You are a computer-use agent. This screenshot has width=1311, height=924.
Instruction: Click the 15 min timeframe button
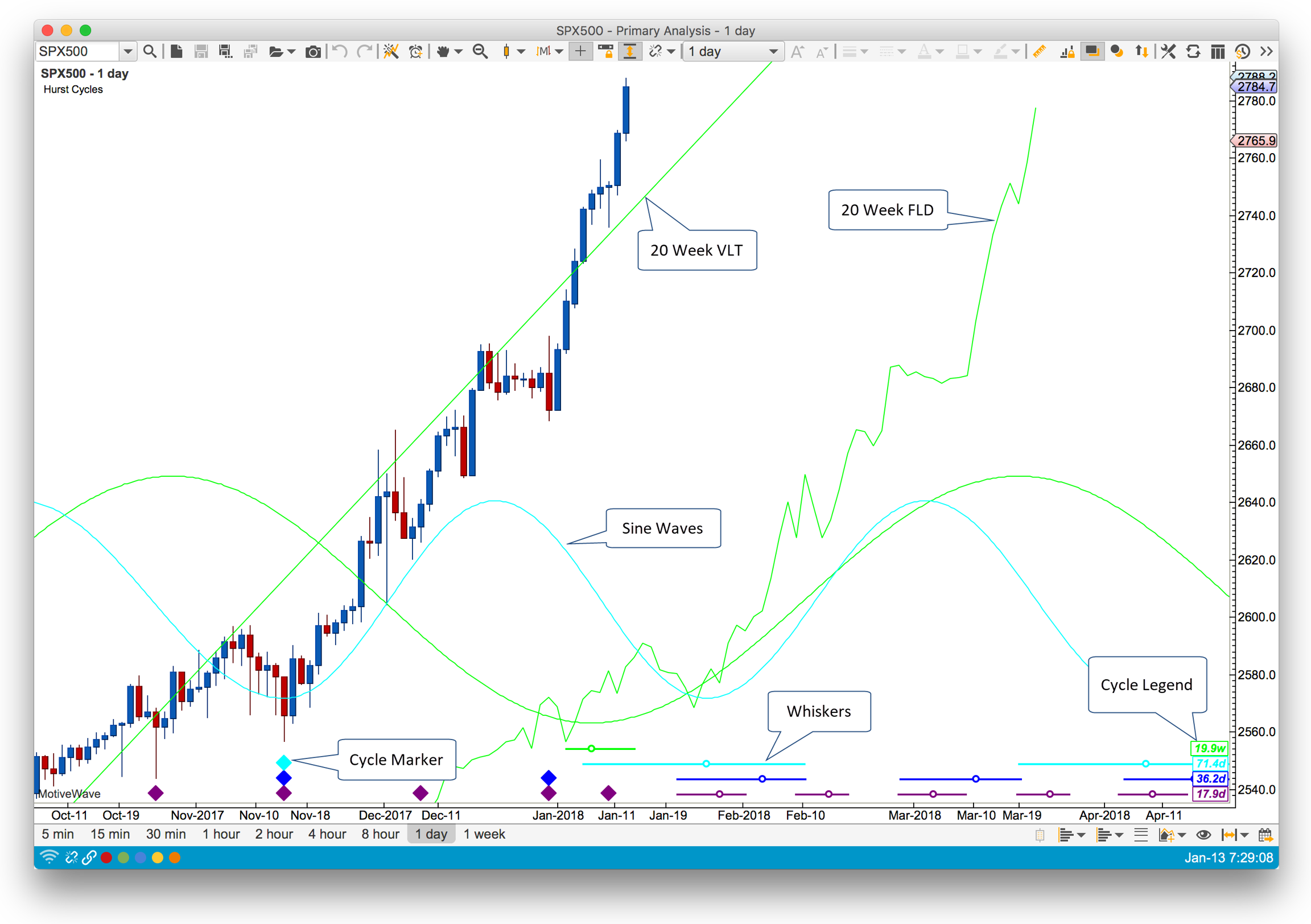pos(110,834)
